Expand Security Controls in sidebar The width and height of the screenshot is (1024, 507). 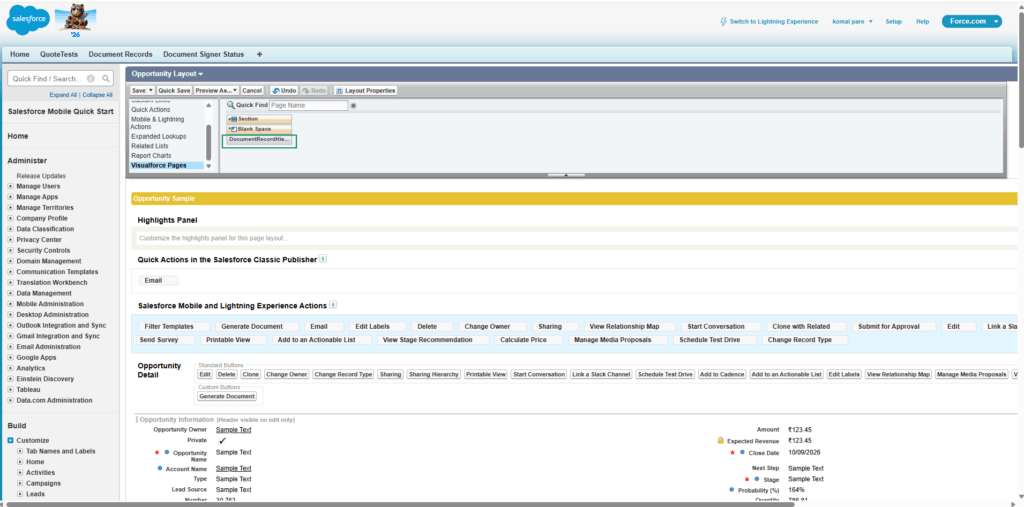[x=10, y=250]
